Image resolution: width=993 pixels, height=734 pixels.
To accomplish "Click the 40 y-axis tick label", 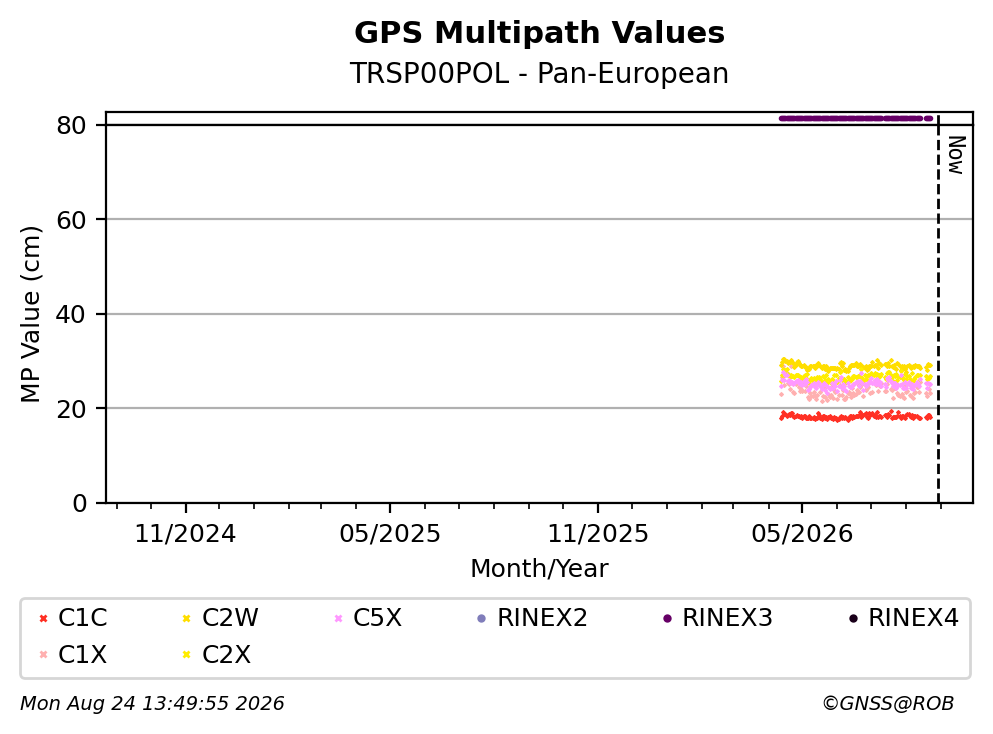I will coord(72,314).
